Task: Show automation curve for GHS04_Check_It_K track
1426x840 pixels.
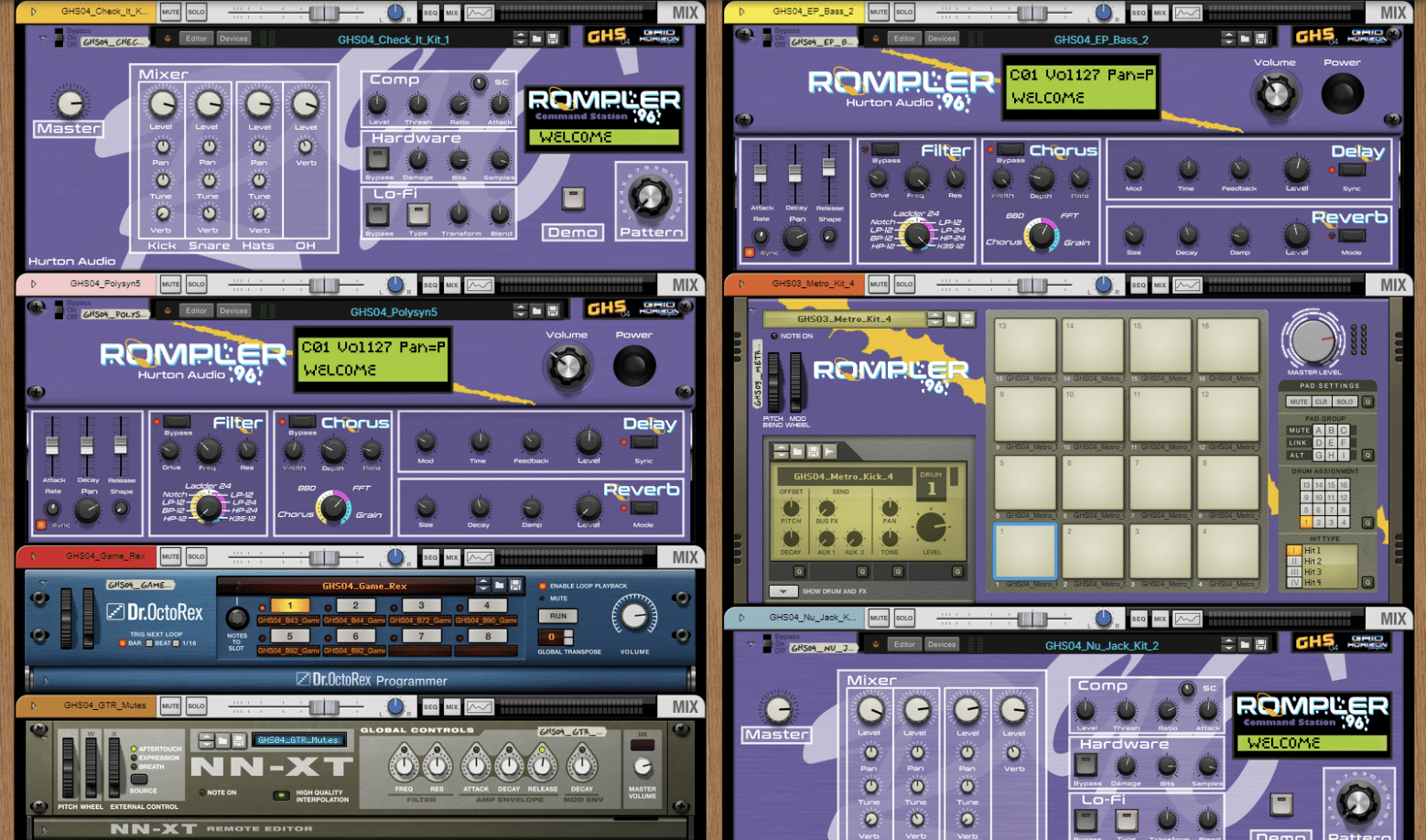Action: [479, 13]
